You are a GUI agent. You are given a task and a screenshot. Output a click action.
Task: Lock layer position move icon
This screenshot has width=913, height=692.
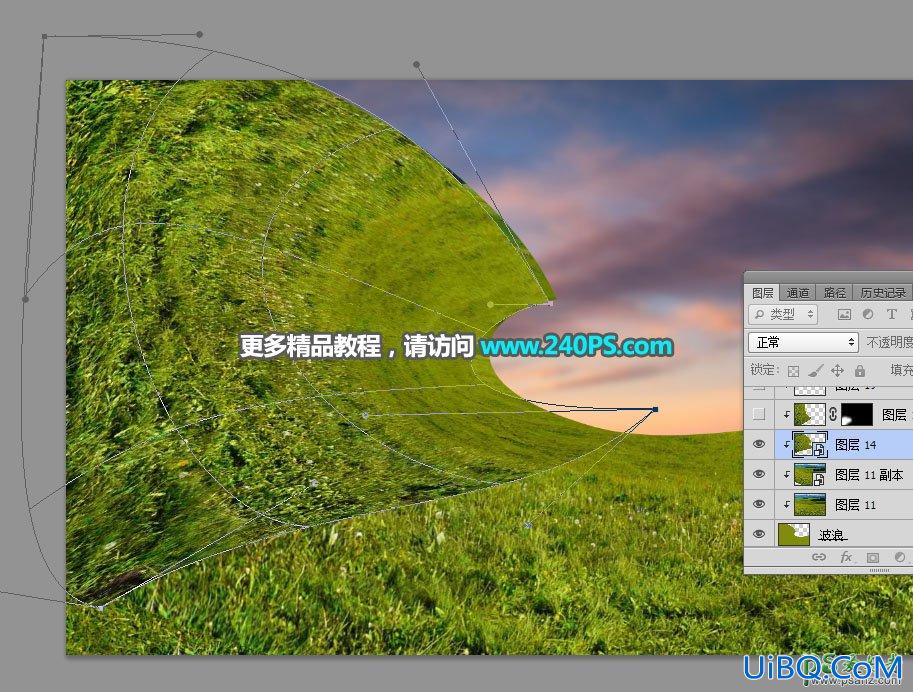(837, 370)
